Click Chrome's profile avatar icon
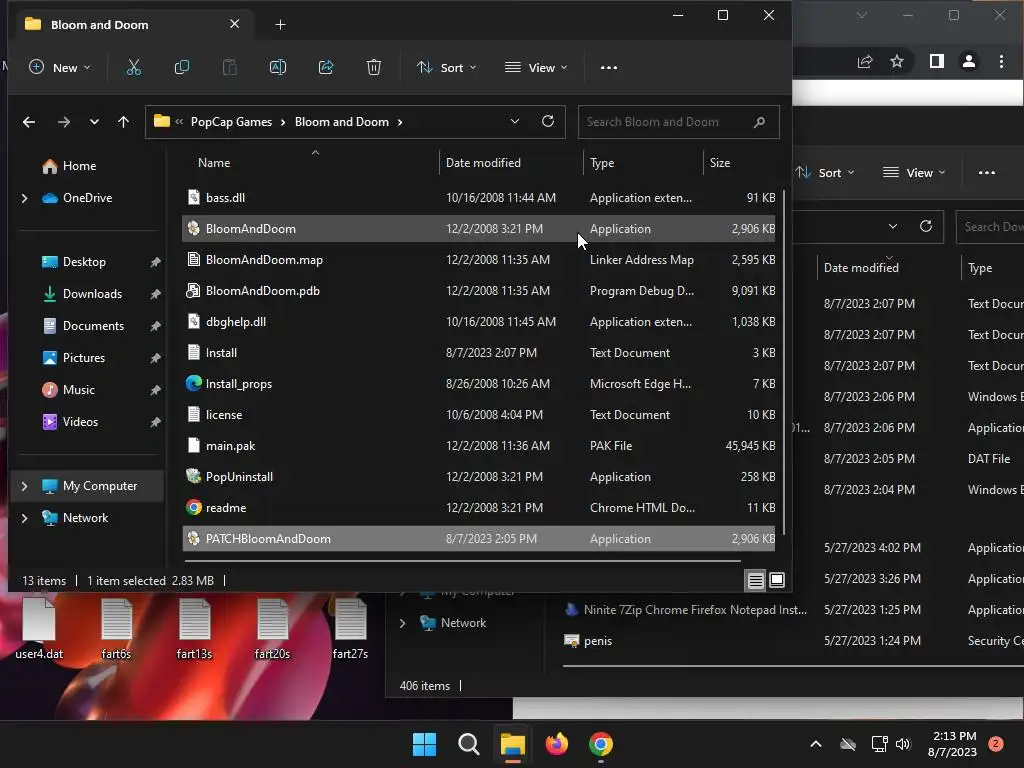Image resolution: width=1024 pixels, height=768 pixels. (x=968, y=61)
